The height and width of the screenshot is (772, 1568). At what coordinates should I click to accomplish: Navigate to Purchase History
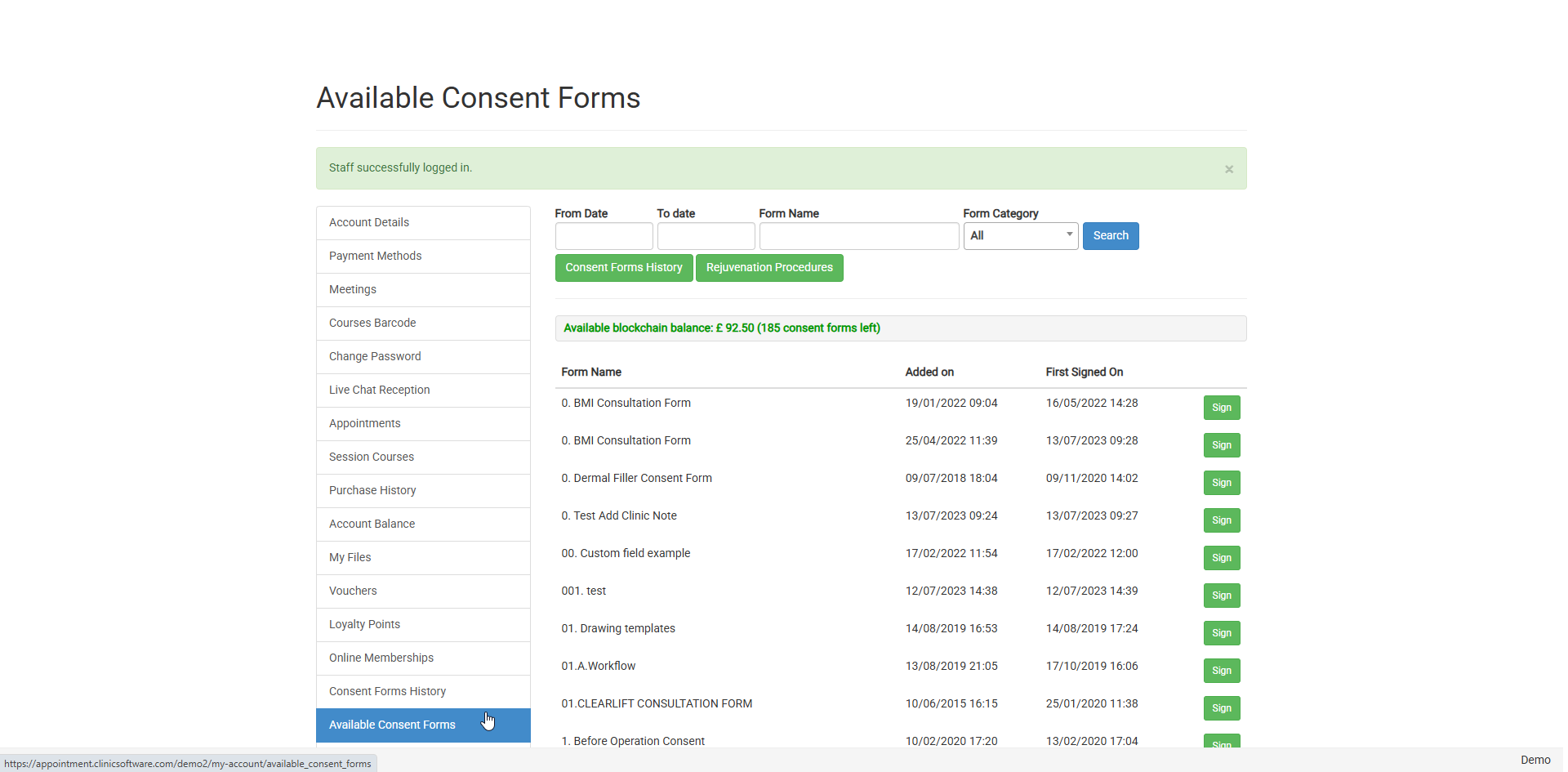click(x=423, y=491)
